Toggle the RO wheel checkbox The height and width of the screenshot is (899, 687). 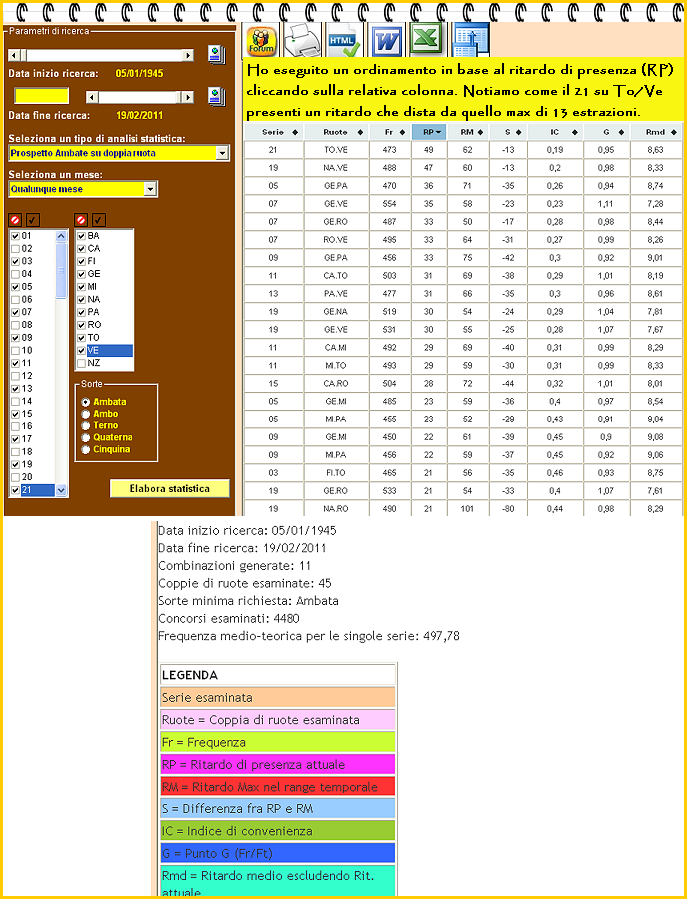(81, 325)
